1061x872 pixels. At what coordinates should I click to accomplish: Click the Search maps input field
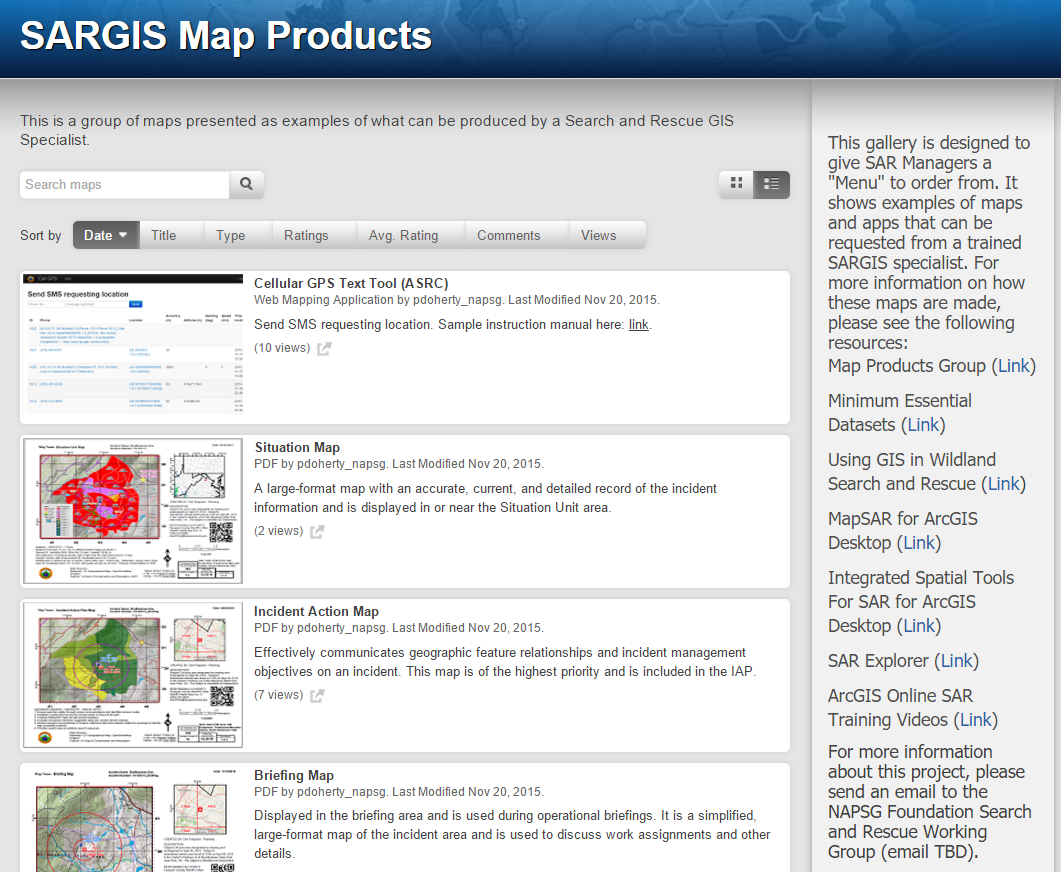[125, 184]
